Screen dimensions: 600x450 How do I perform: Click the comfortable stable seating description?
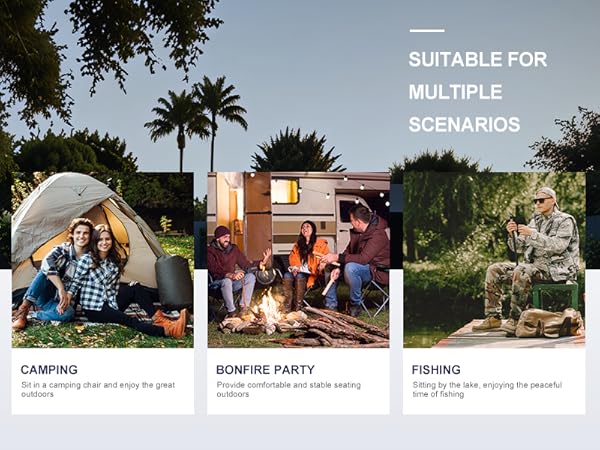(289, 390)
